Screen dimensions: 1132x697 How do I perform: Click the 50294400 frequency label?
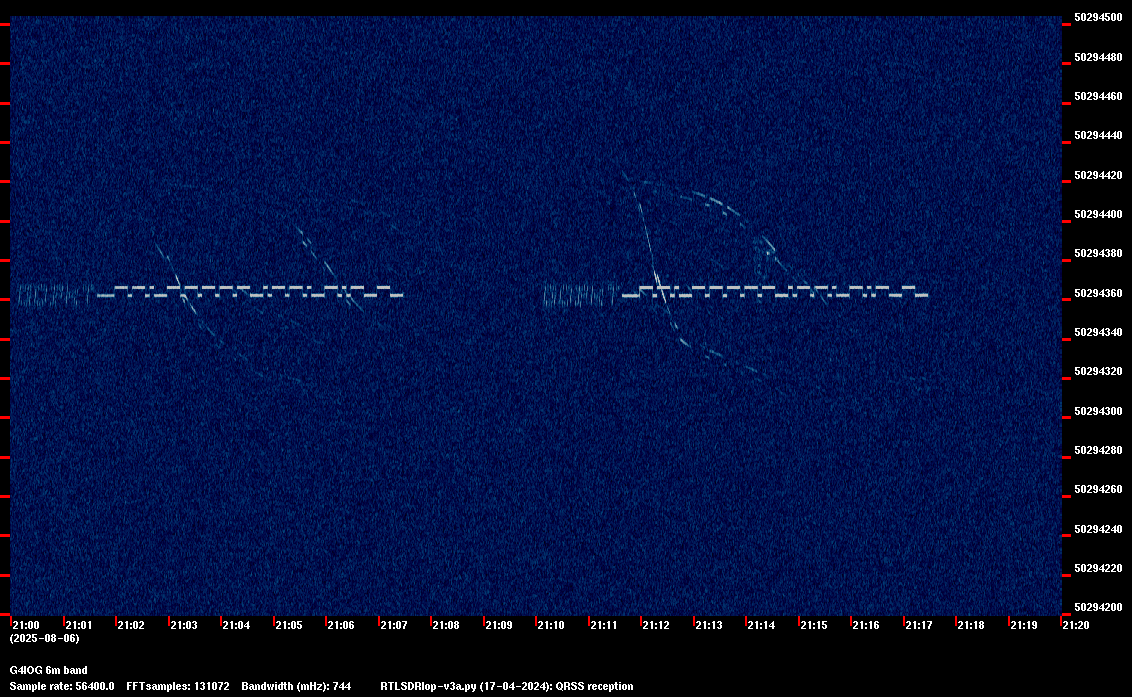1098,214
